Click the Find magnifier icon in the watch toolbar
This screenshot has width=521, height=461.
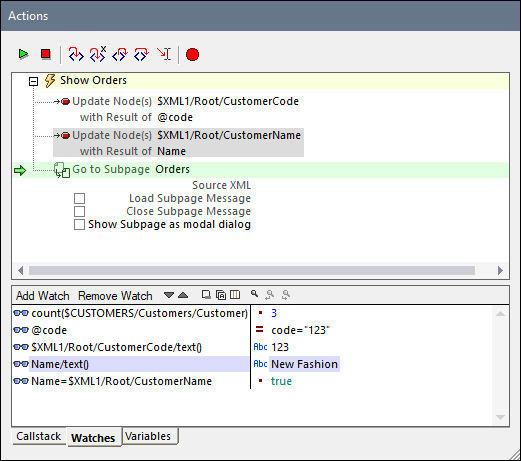coord(255,294)
